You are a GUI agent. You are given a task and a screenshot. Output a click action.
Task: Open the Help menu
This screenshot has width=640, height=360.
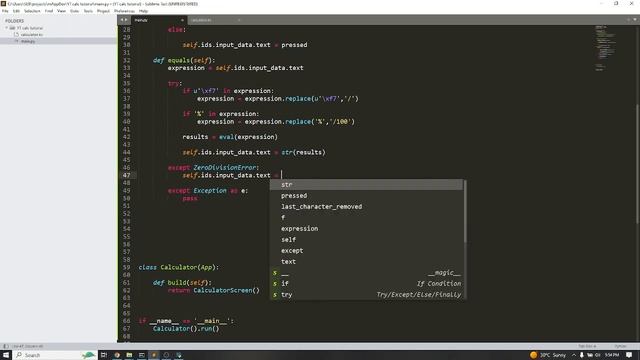tap(143, 11)
